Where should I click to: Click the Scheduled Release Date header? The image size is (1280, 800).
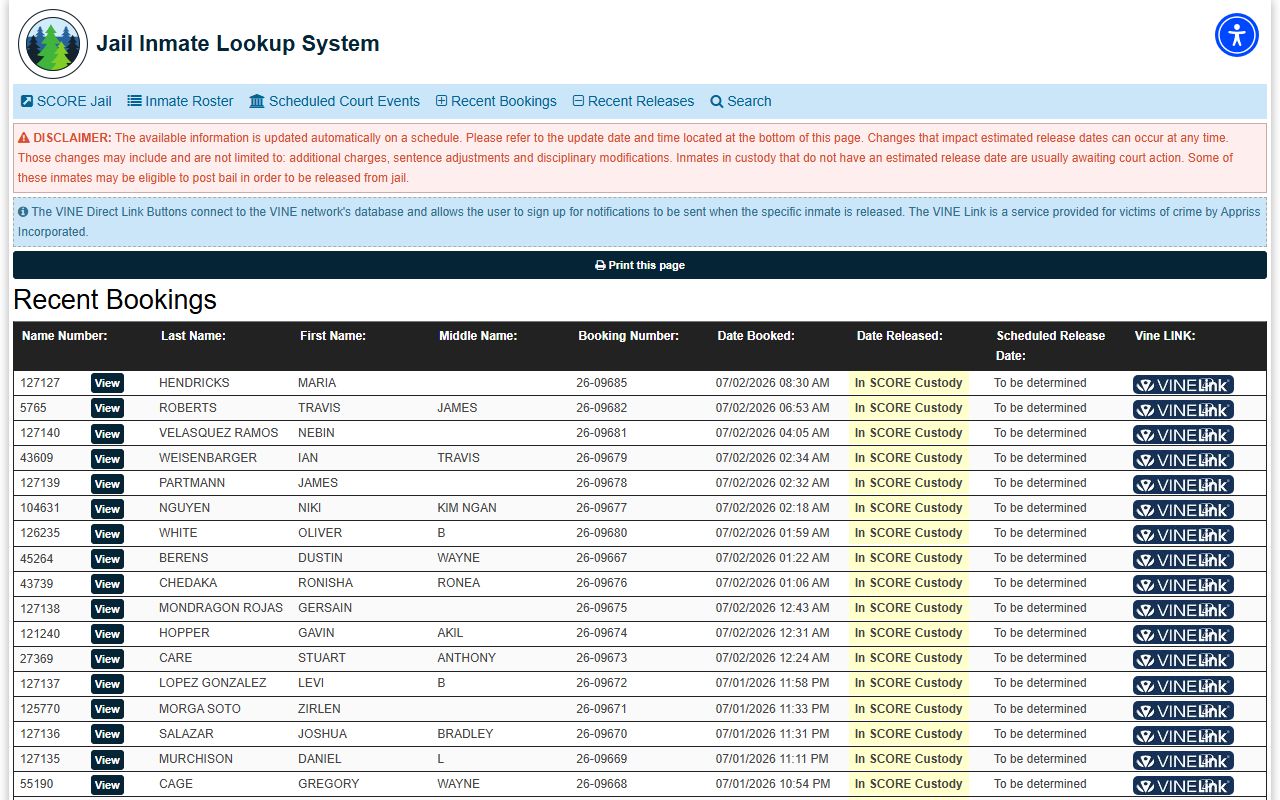[x=1050, y=346]
